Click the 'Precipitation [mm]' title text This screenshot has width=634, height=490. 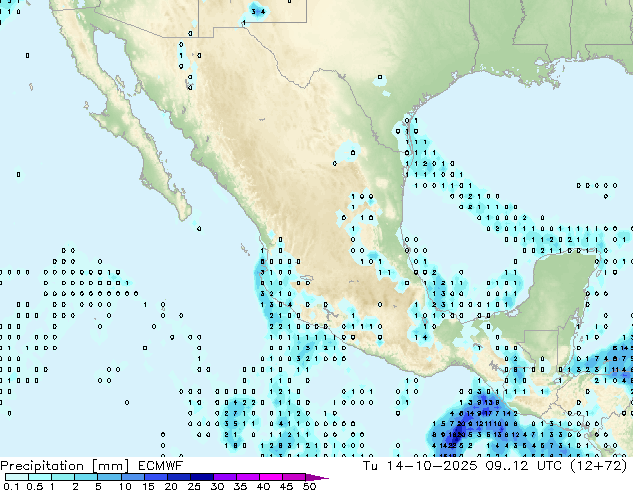click(x=65, y=466)
